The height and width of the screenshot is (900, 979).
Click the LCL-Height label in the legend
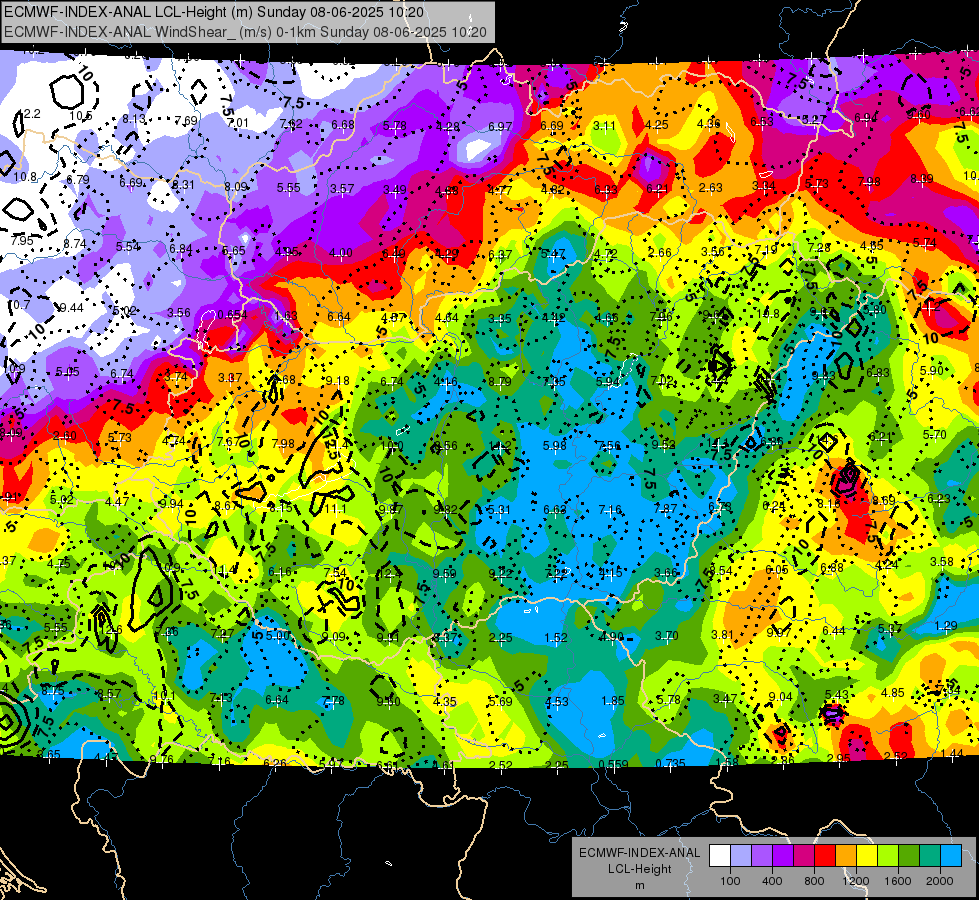pyautogui.click(x=639, y=869)
